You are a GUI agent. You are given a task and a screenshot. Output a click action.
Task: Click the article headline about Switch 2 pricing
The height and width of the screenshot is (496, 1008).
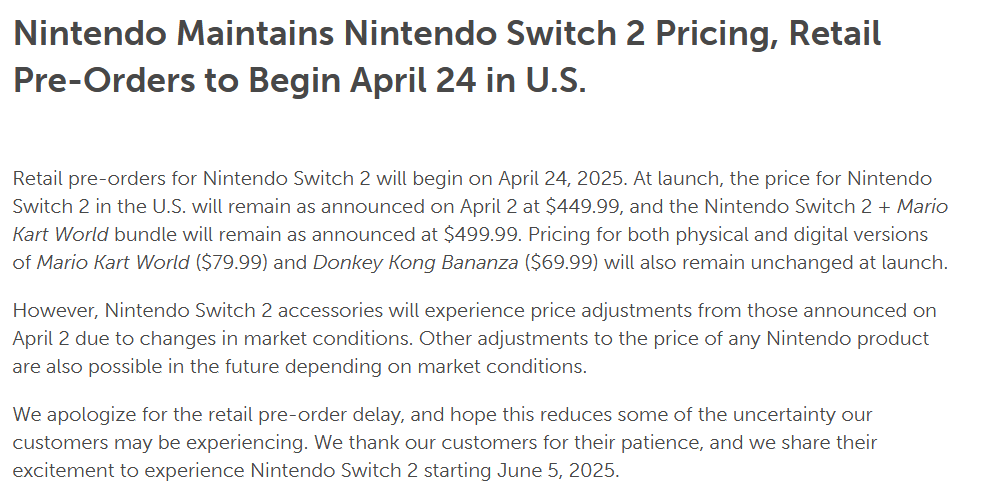pyautogui.click(x=447, y=57)
